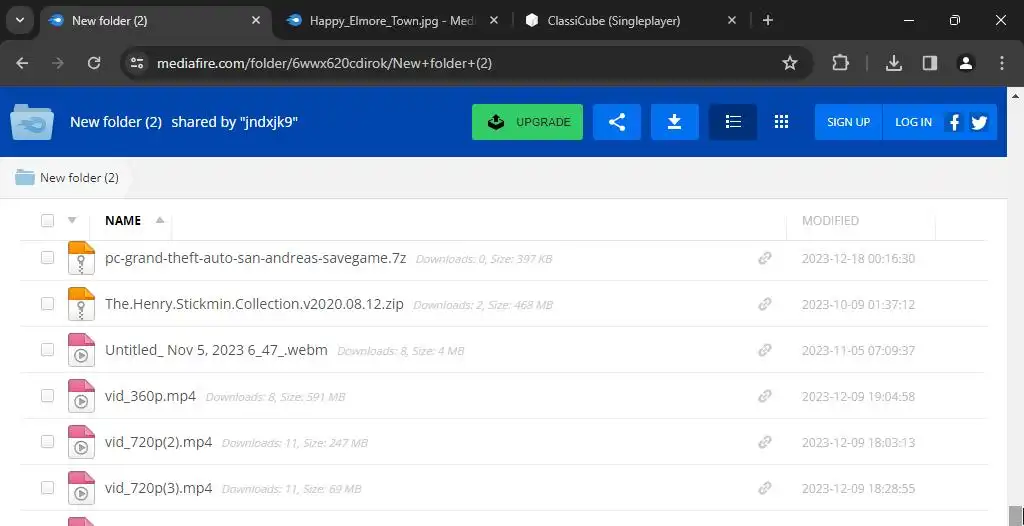The image size is (1024, 526).
Task: Switch to grid view icon
Action: pos(781,122)
